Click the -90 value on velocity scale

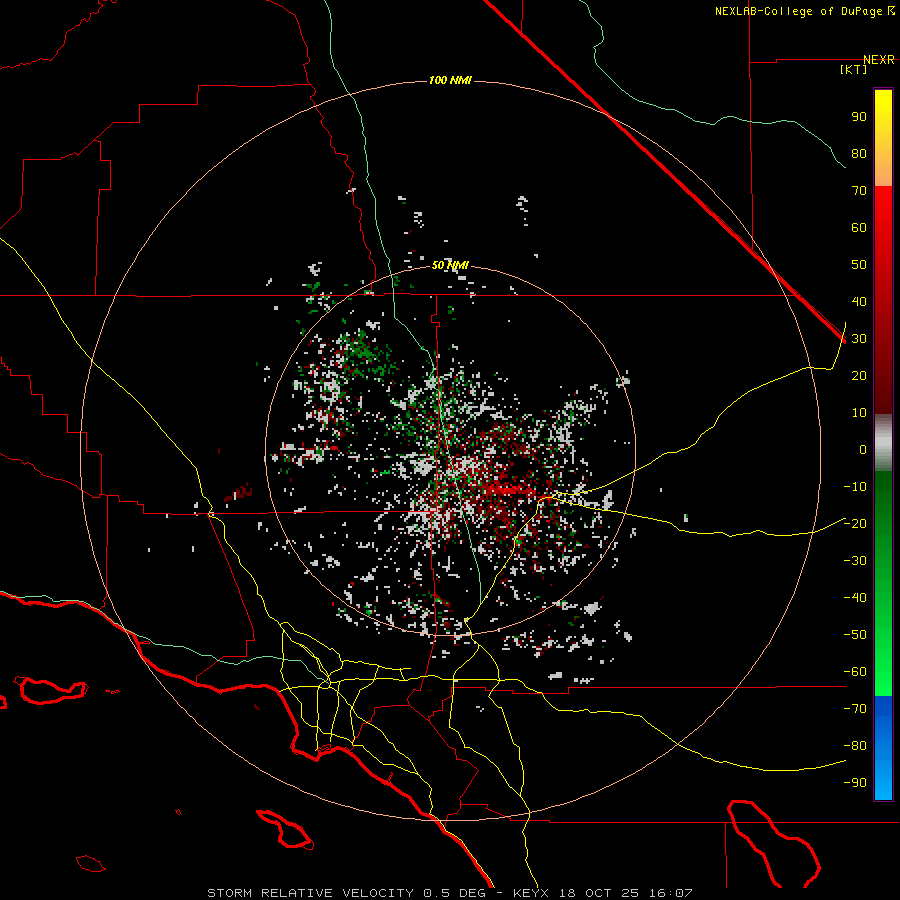tap(855, 783)
